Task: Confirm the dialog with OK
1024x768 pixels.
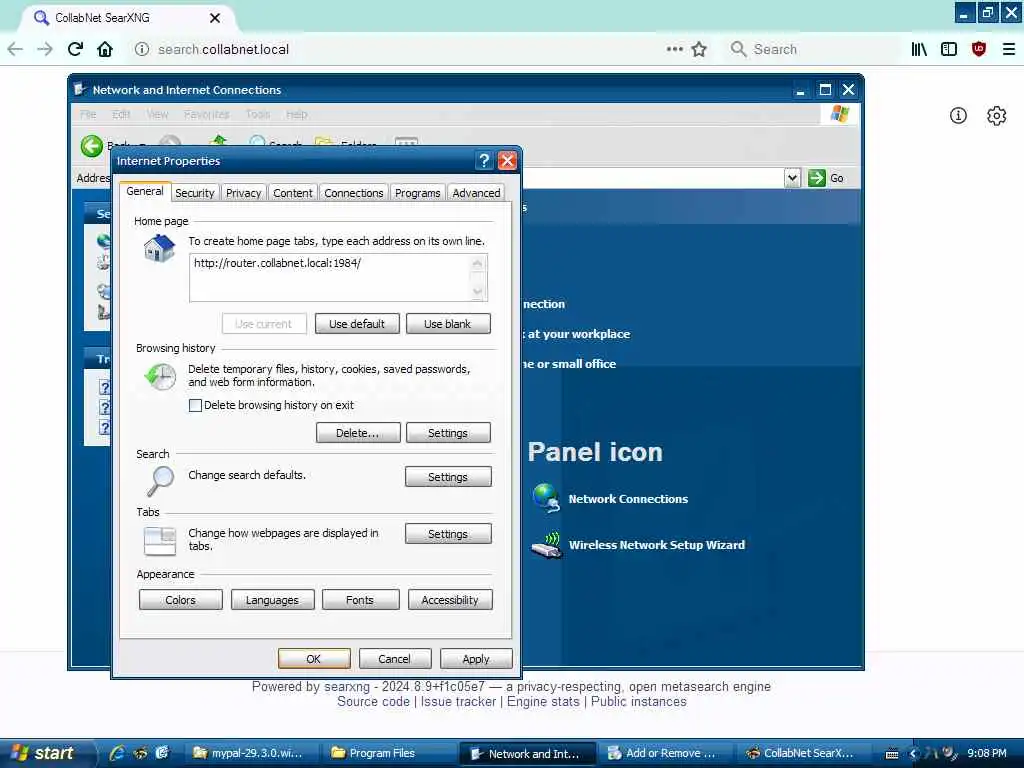Action: (313, 658)
